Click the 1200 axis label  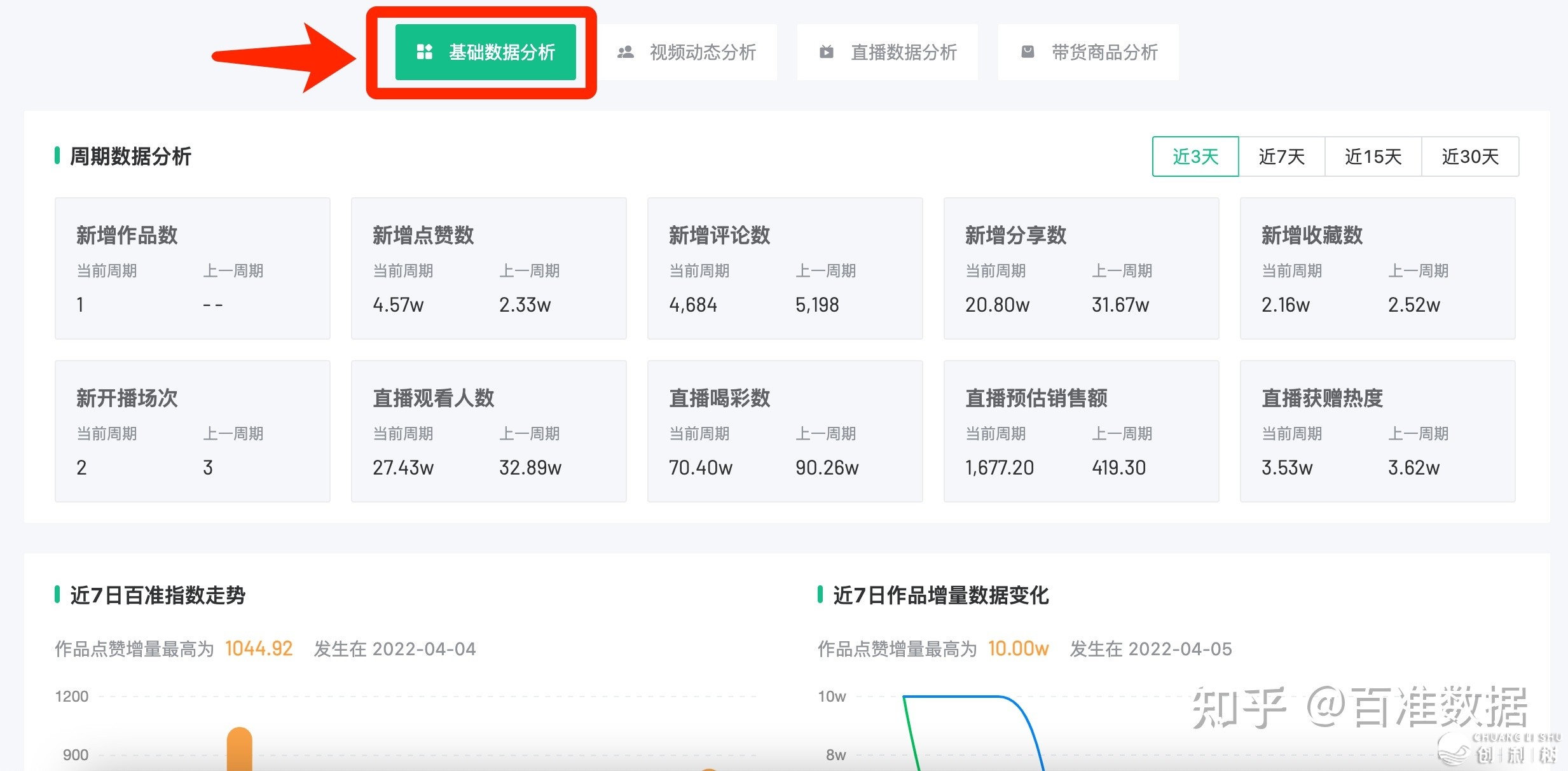pyautogui.click(x=72, y=697)
